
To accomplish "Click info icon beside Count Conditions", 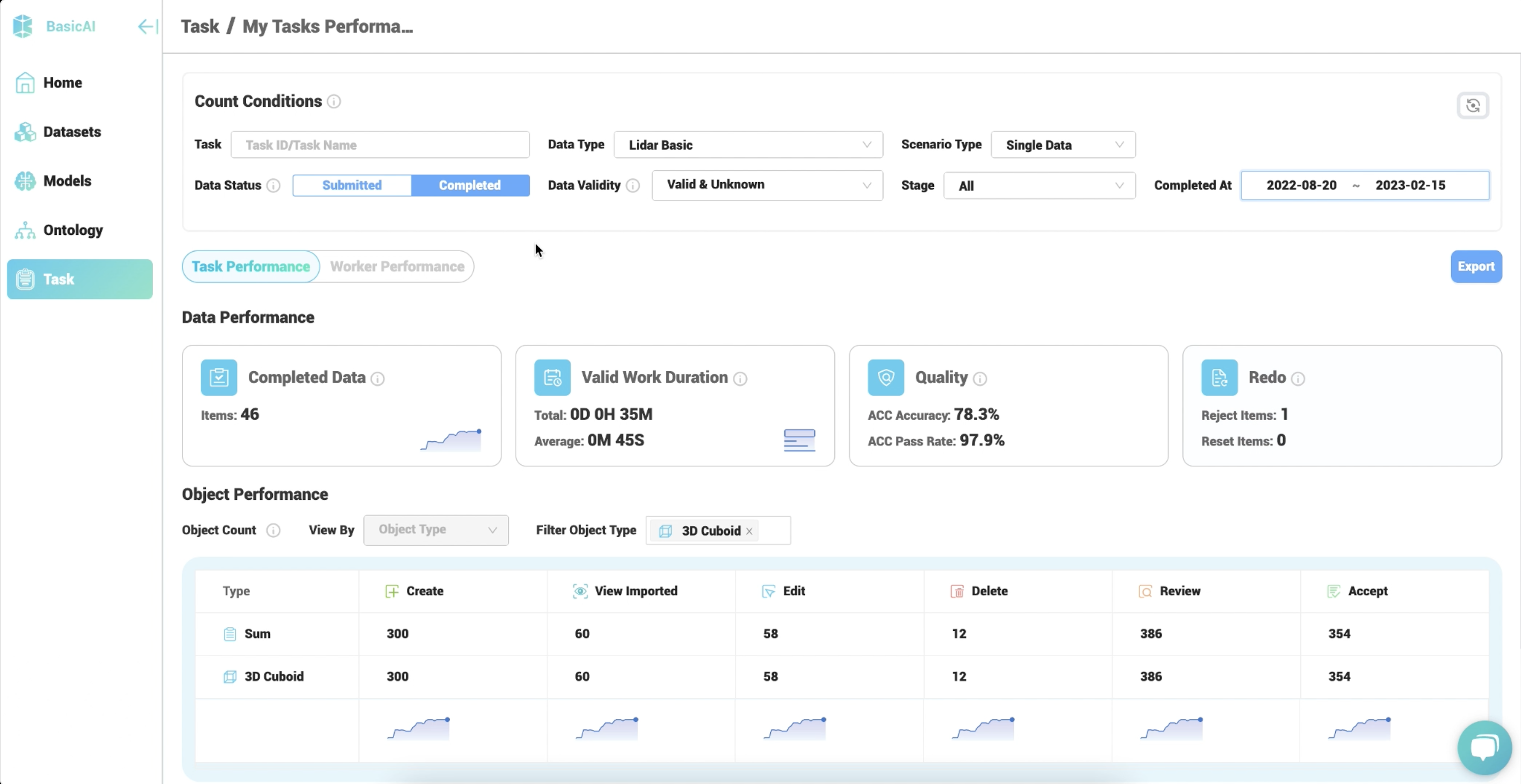I will (x=333, y=101).
